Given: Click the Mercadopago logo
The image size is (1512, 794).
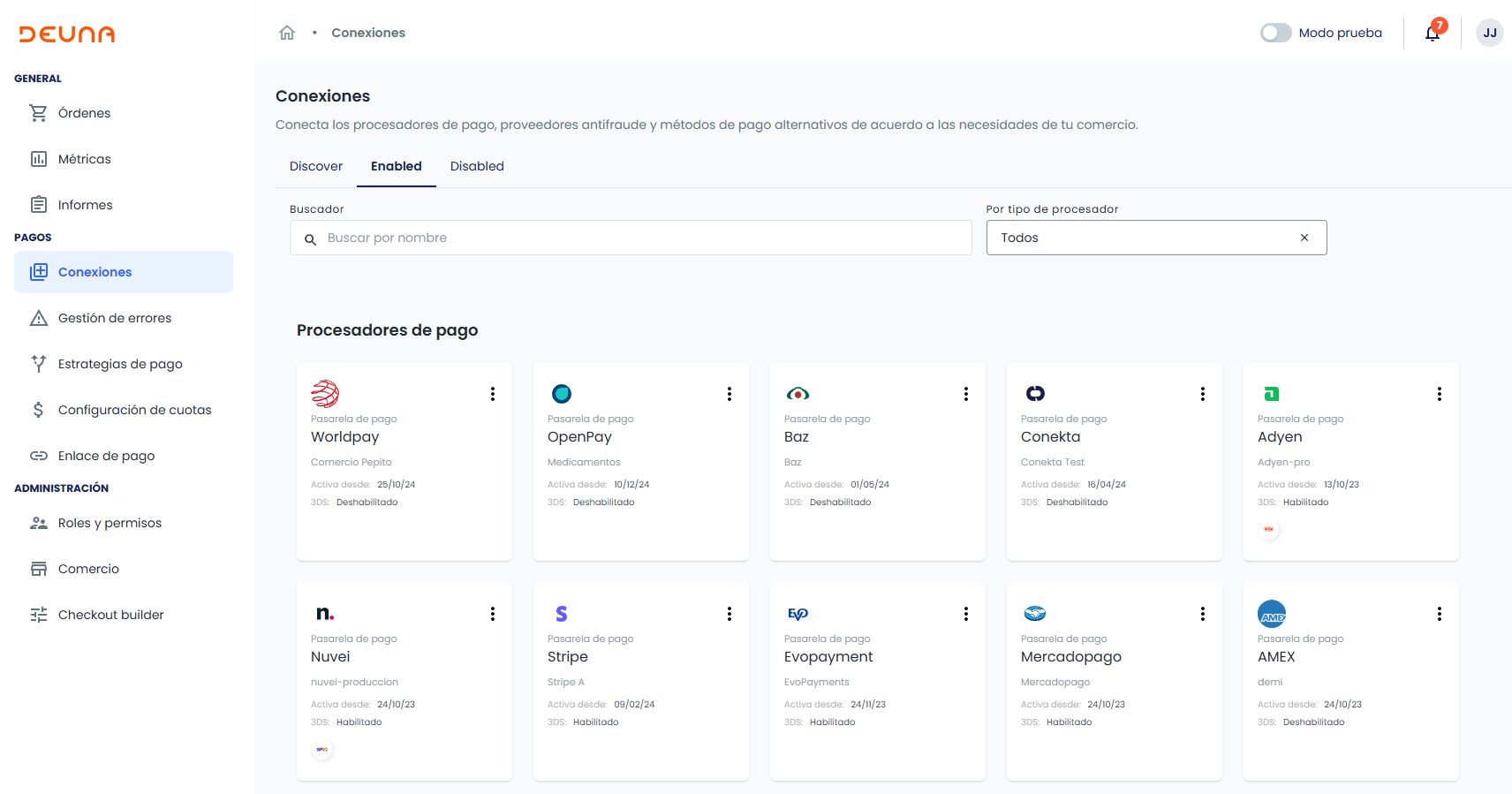Looking at the screenshot, I should (x=1035, y=614).
